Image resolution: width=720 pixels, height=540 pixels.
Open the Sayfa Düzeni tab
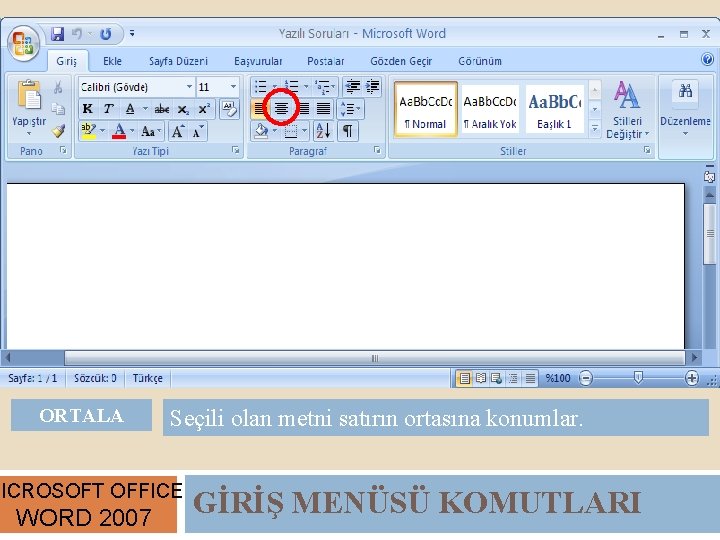[x=178, y=61]
